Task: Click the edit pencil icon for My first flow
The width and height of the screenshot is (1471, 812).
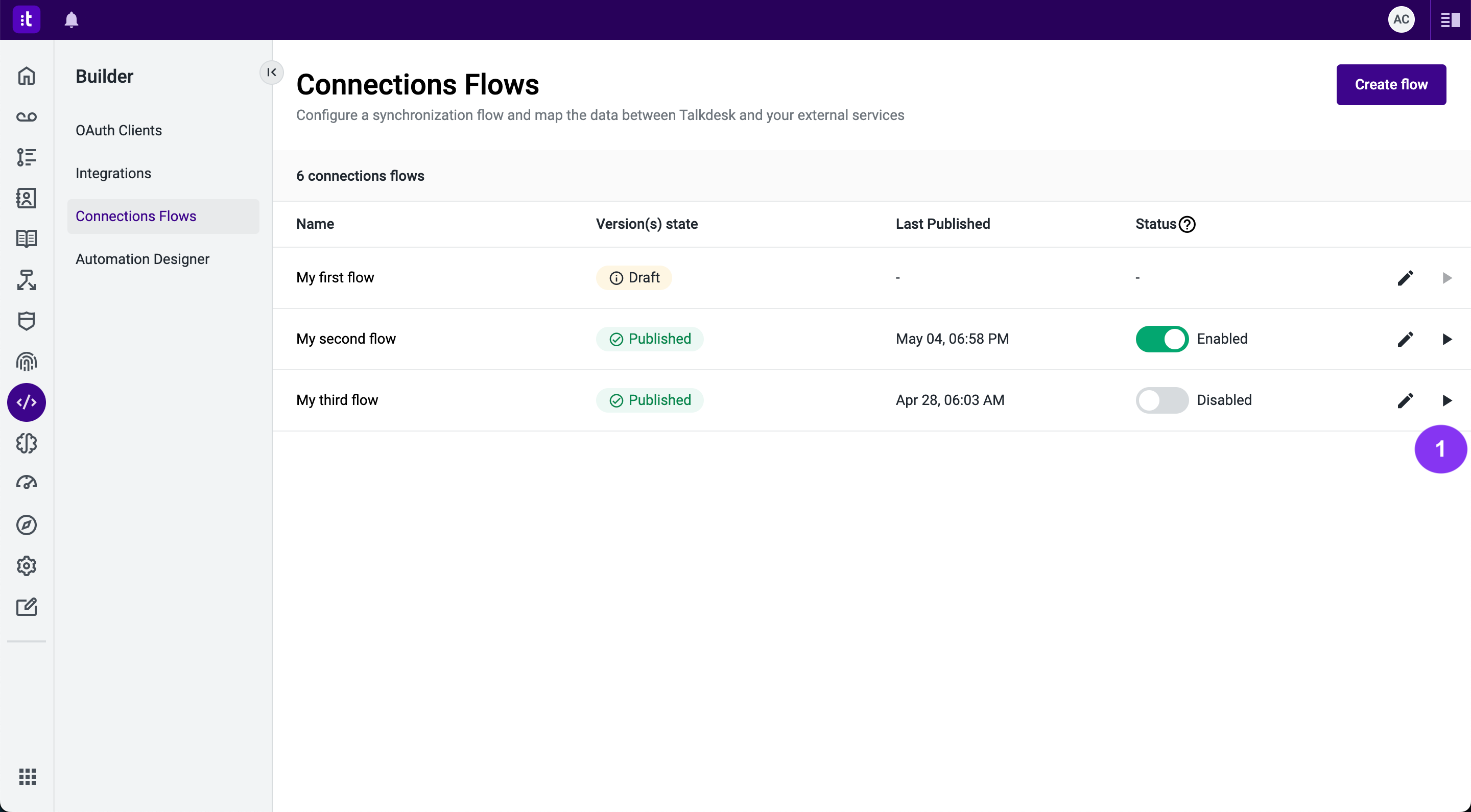Action: click(1406, 278)
